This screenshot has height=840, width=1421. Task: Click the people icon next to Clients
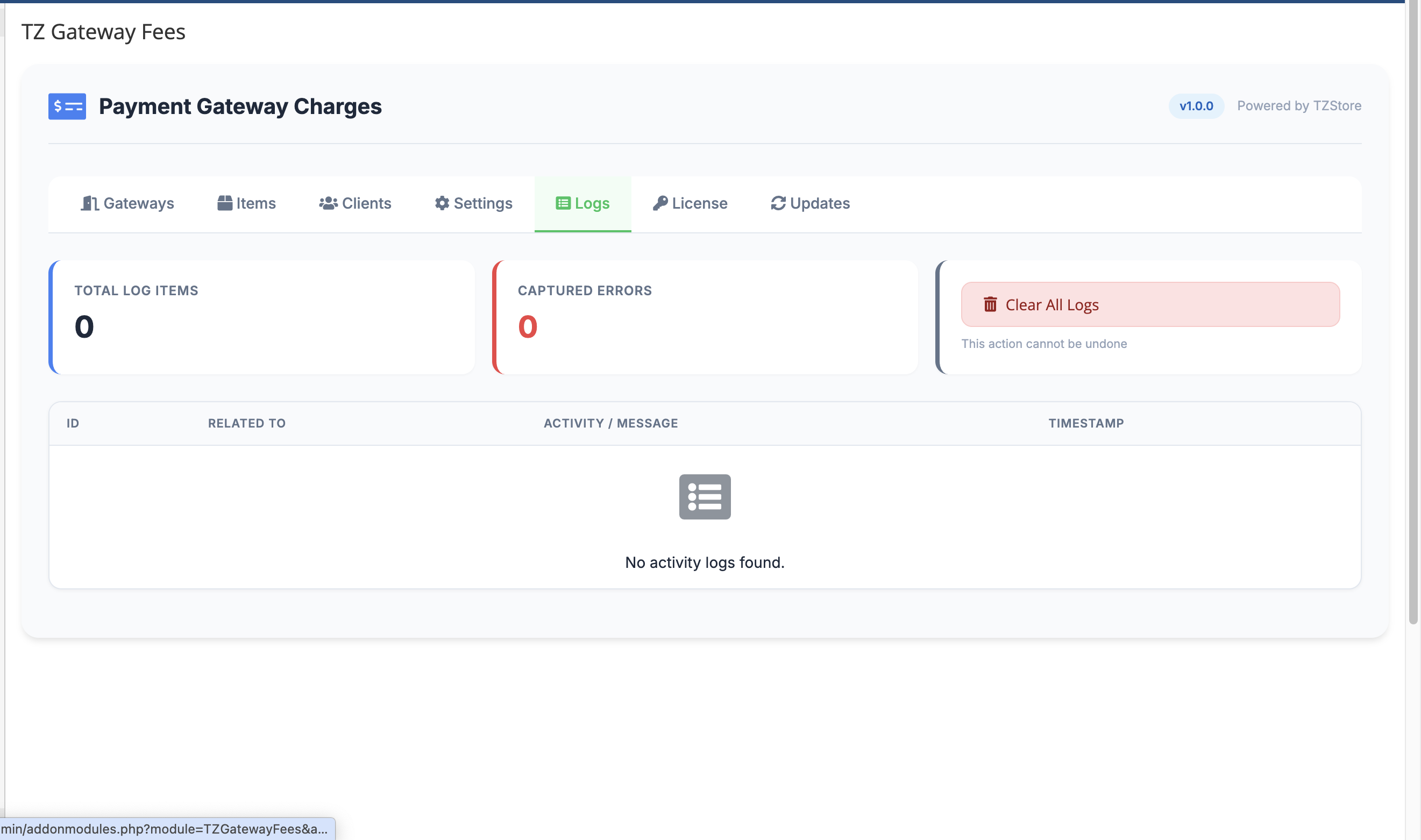[x=328, y=203]
